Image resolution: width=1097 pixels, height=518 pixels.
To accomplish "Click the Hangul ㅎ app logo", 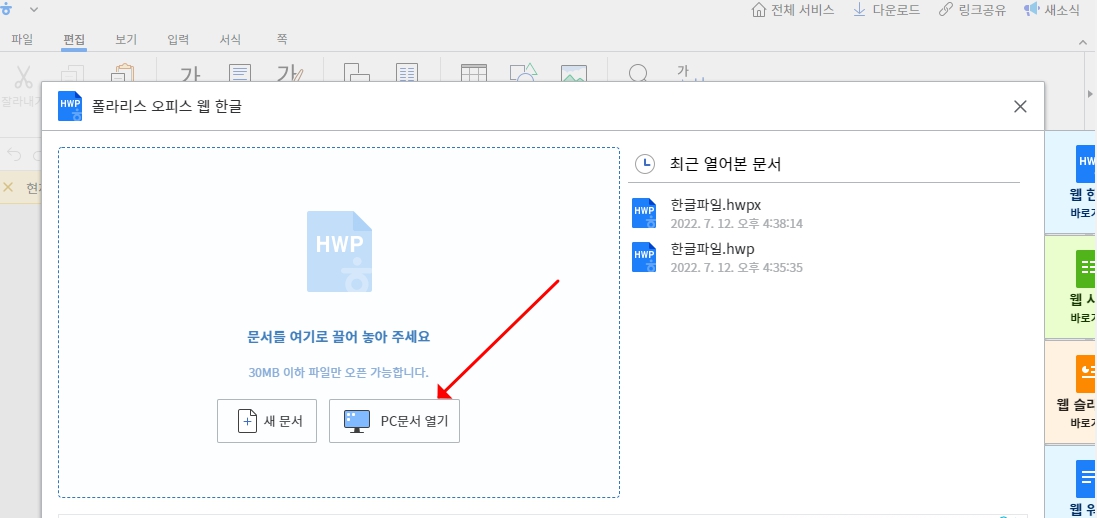I will click(x=6, y=9).
